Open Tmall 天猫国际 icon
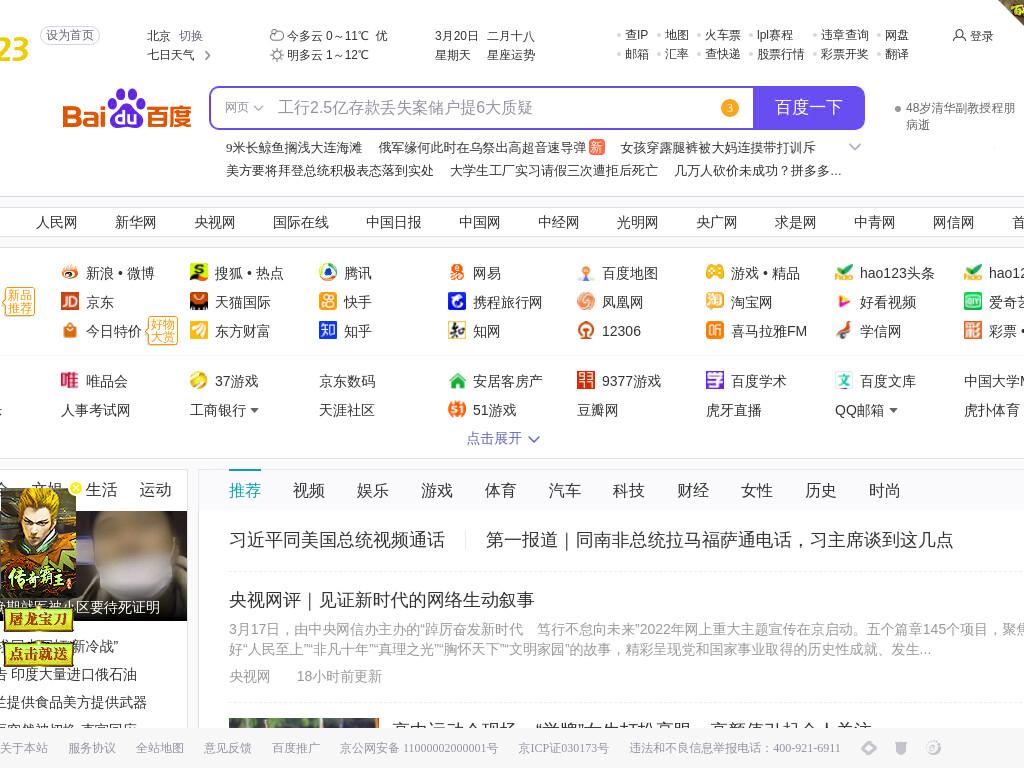The width and height of the screenshot is (1024, 768). [x=199, y=301]
